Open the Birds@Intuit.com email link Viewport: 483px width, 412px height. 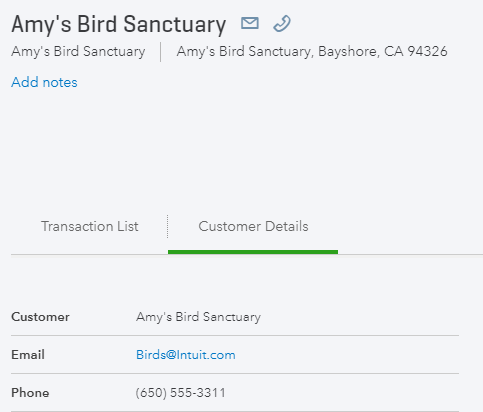[186, 355]
